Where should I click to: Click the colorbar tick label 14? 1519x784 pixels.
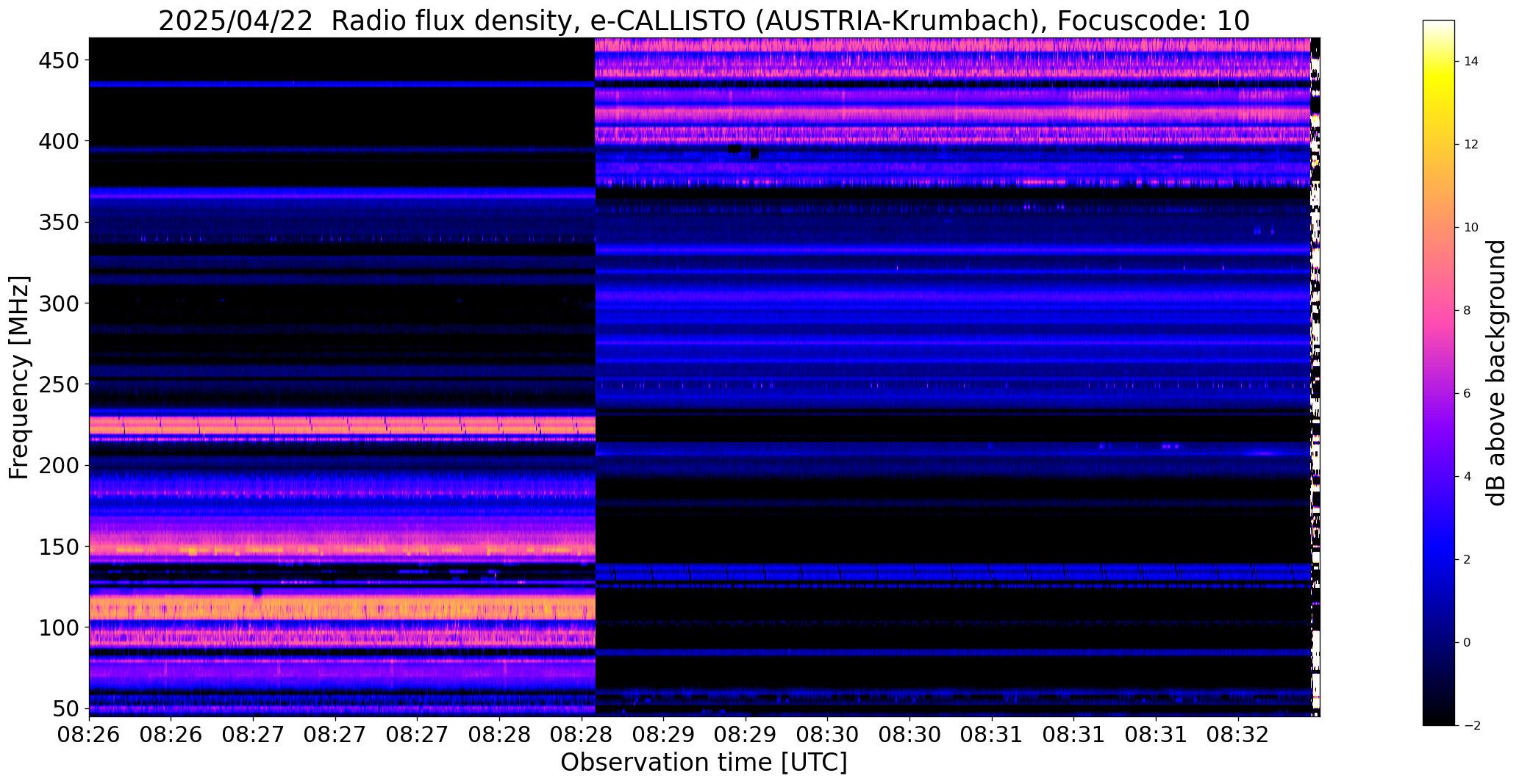coord(1471,61)
